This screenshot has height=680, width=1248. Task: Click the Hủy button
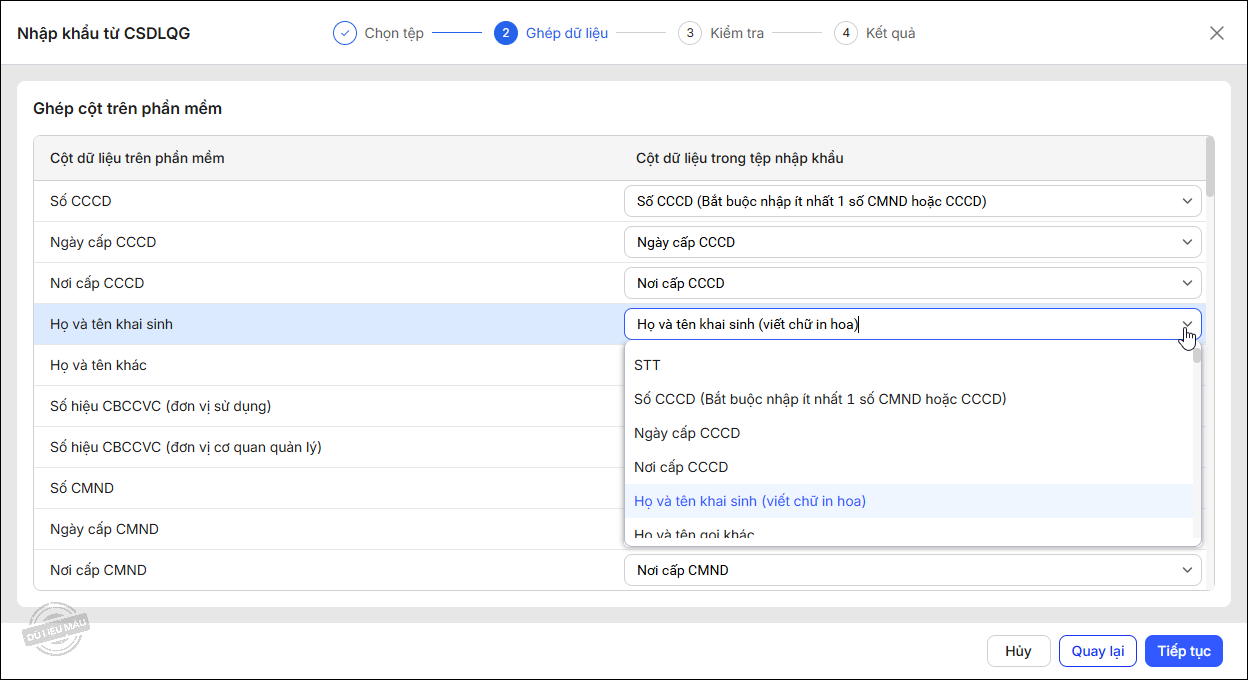[1018, 651]
